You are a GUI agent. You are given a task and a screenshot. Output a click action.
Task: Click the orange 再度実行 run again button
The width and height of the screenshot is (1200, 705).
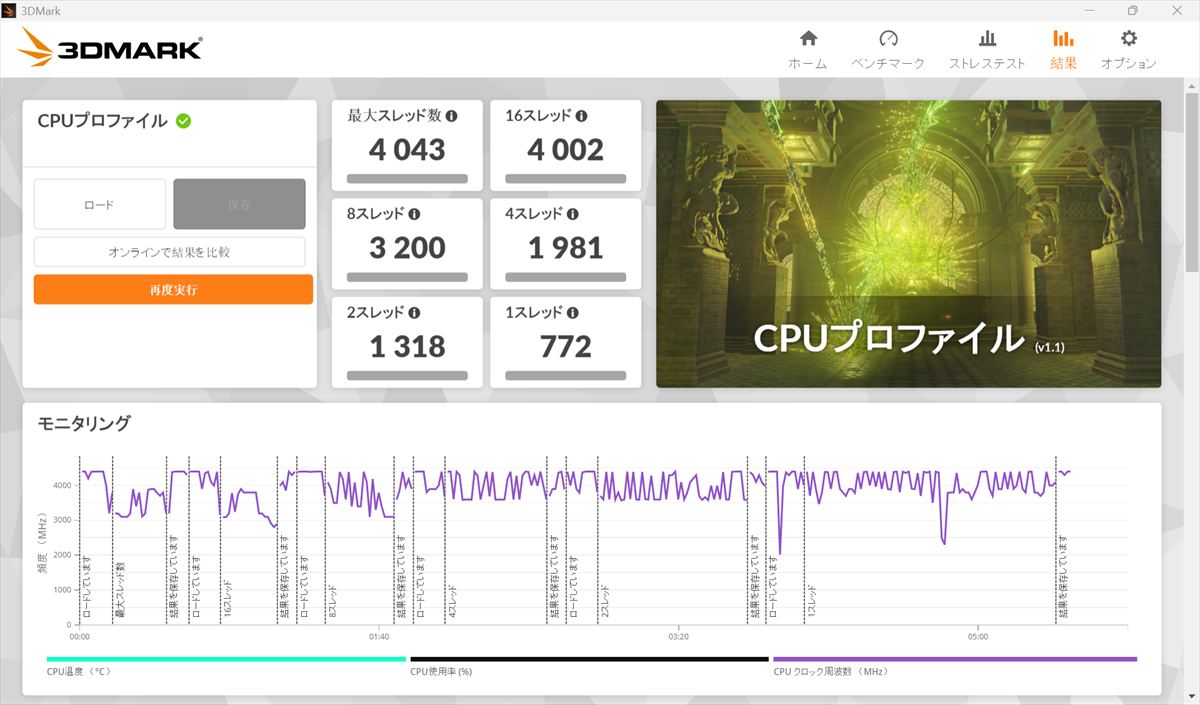click(173, 289)
